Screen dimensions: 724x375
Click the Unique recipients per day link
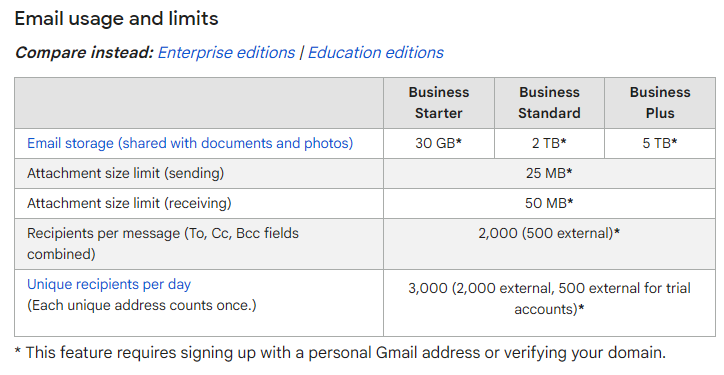pos(109,284)
